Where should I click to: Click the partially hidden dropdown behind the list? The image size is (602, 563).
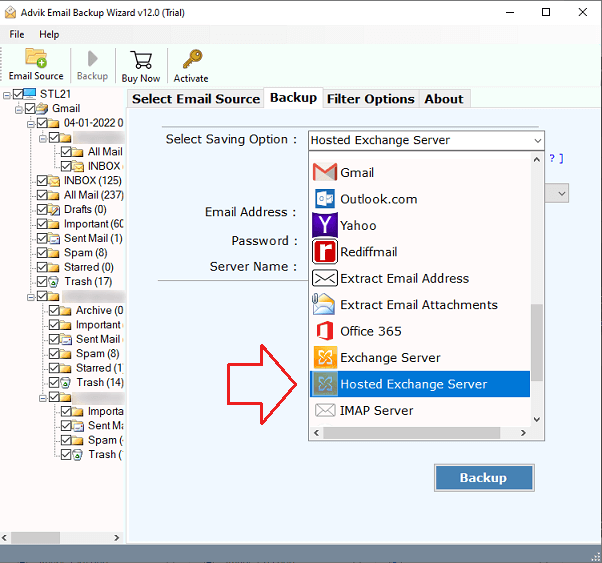click(557, 194)
